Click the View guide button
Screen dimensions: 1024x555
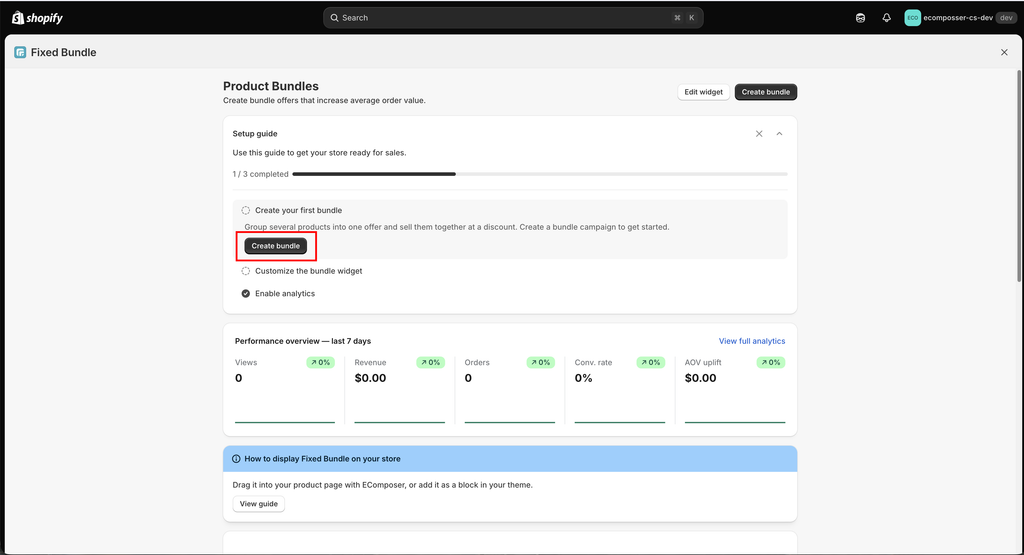click(259, 504)
